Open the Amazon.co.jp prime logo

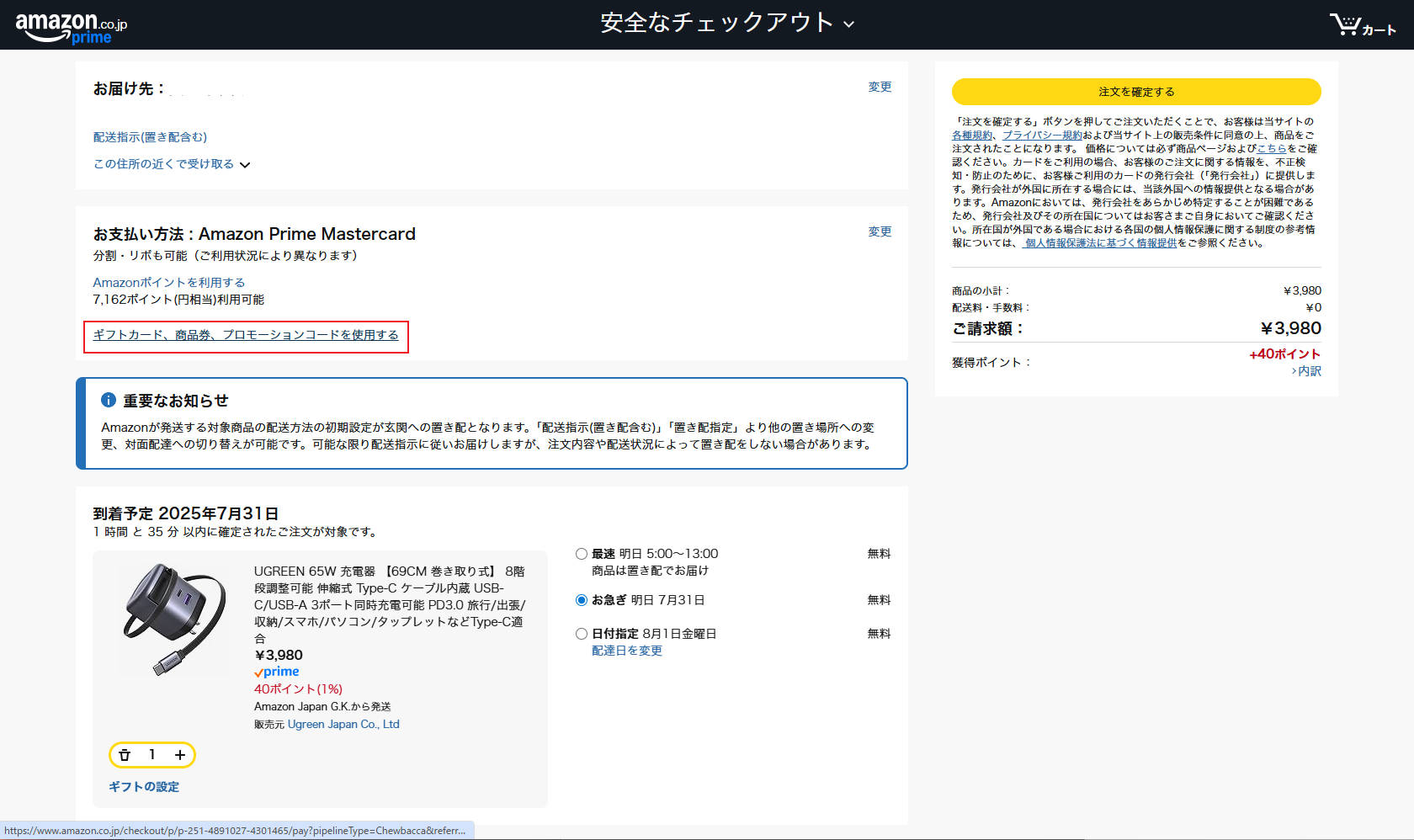click(x=72, y=28)
